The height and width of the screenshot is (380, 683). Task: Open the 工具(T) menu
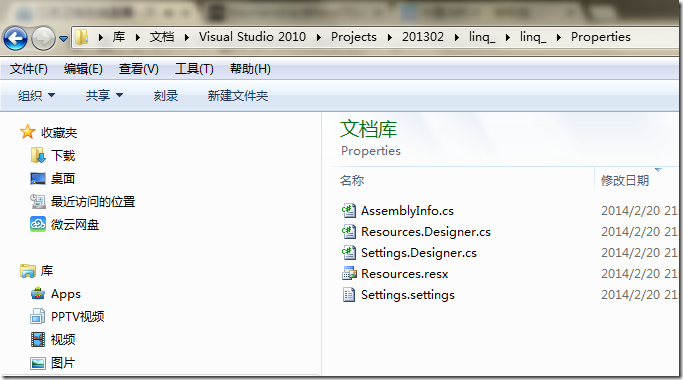194,69
